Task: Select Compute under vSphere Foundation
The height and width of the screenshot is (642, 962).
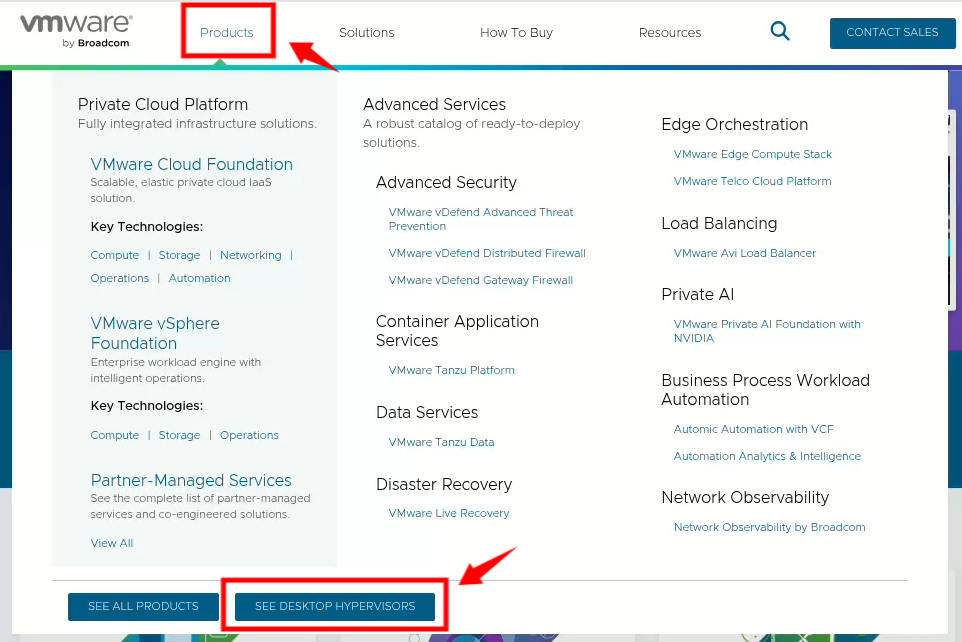Action: (x=115, y=435)
